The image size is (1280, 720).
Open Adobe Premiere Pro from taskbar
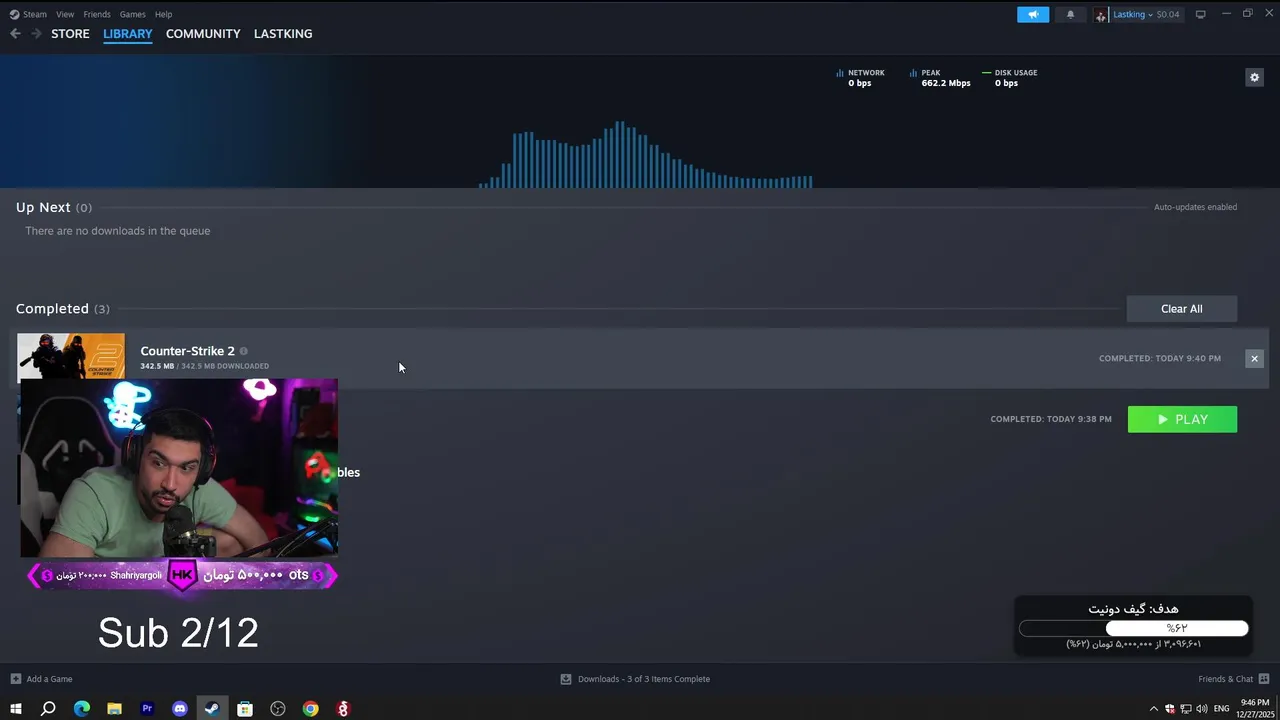[147, 709]
